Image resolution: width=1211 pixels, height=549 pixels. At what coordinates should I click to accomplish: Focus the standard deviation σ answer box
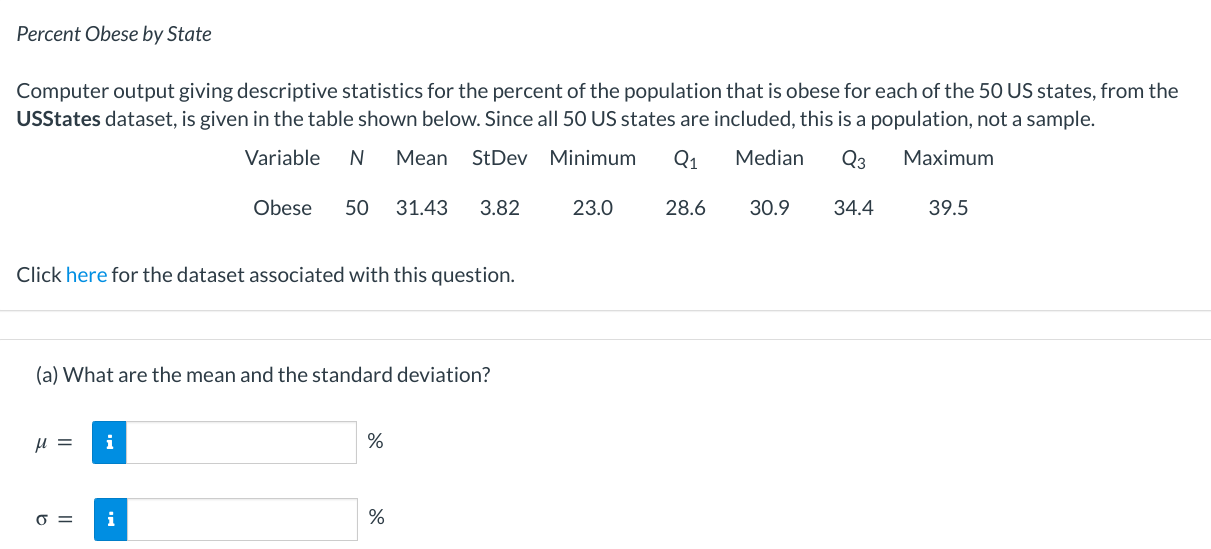[x=241, y=519]
